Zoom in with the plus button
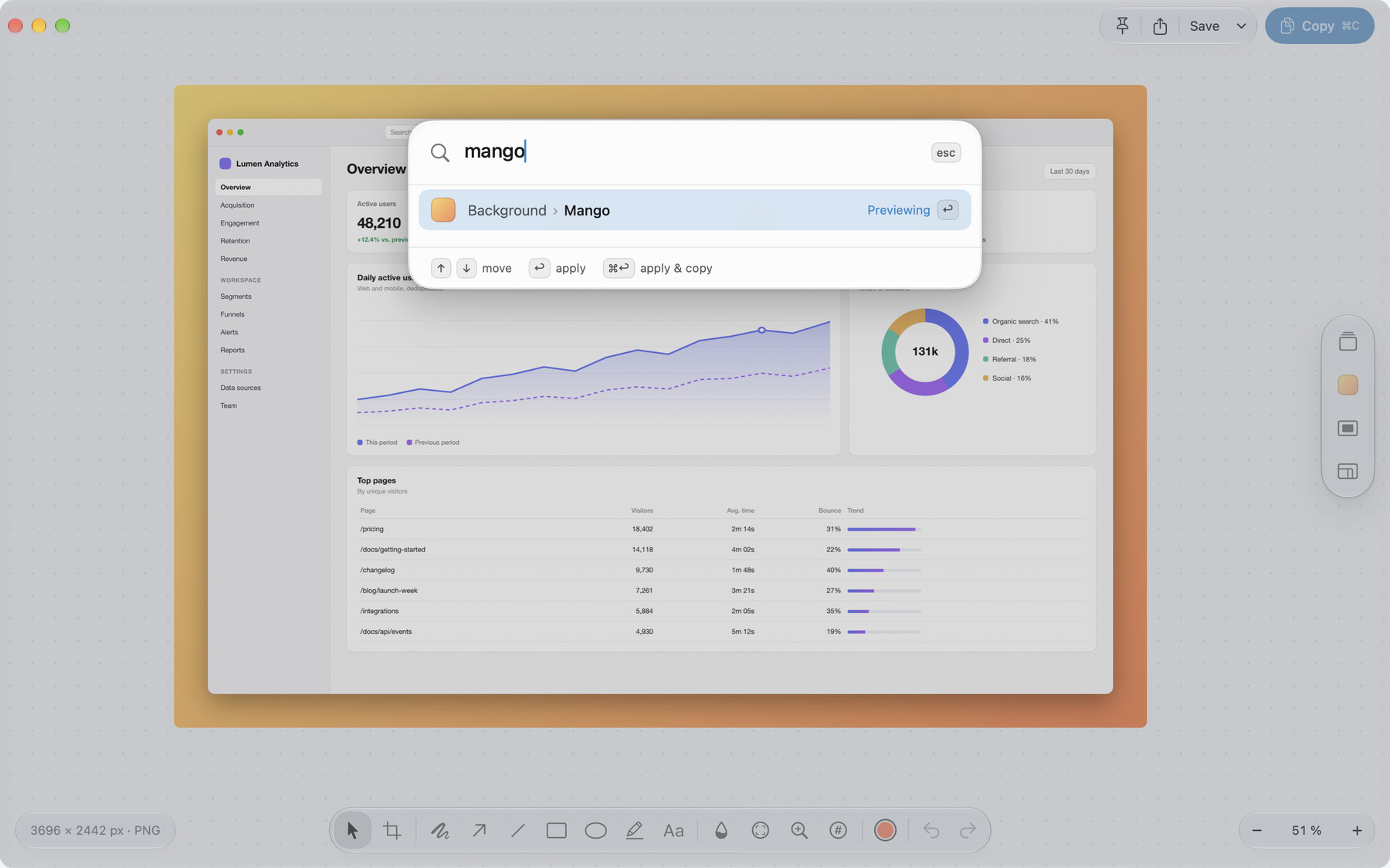This screenshot has width=1390, height=868. 1357,830
